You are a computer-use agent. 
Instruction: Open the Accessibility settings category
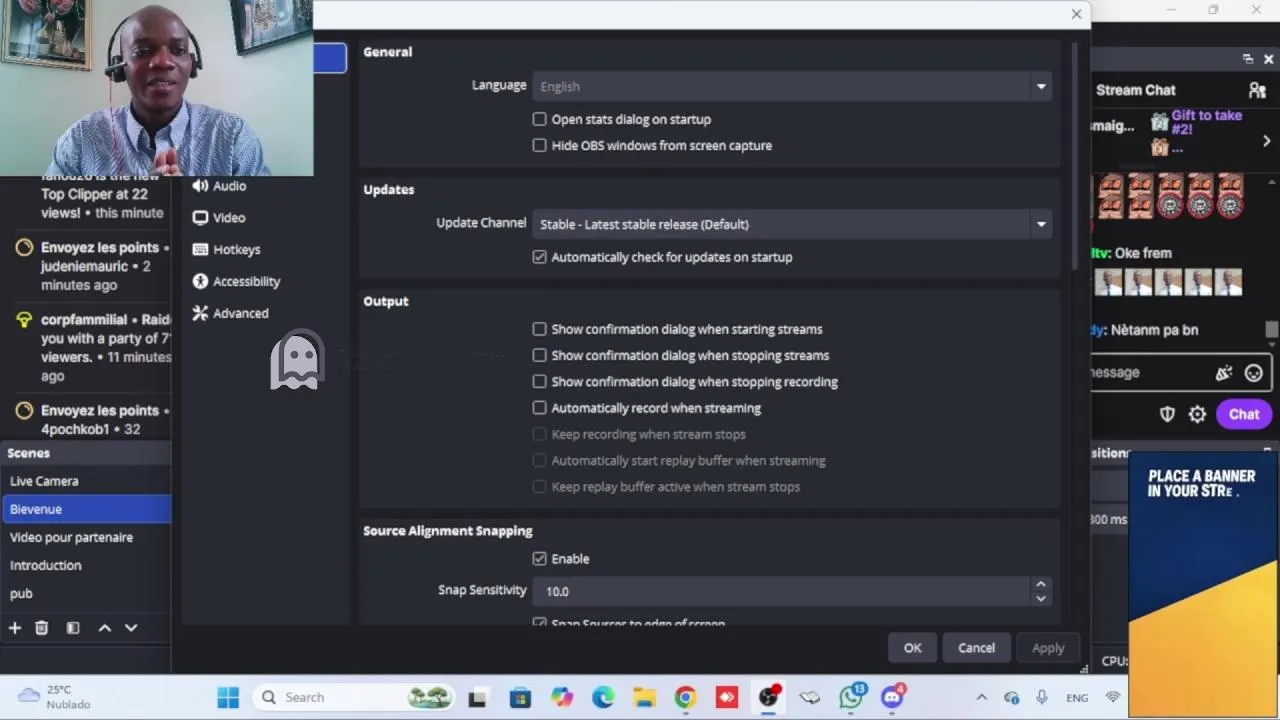coord(237,282)
